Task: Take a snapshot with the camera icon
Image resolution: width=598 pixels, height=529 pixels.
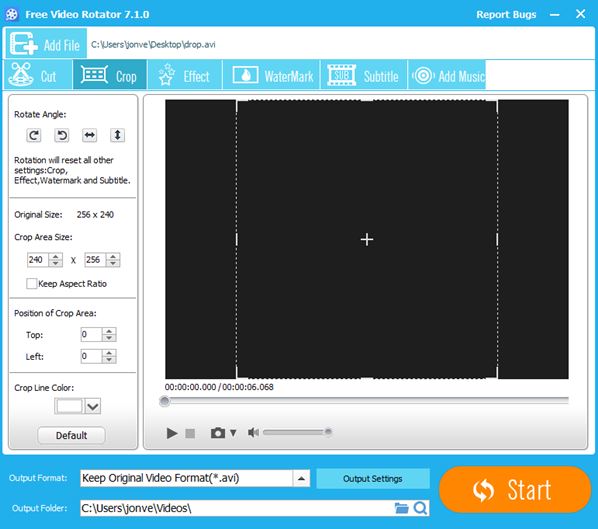Action: tap(218, 433)
